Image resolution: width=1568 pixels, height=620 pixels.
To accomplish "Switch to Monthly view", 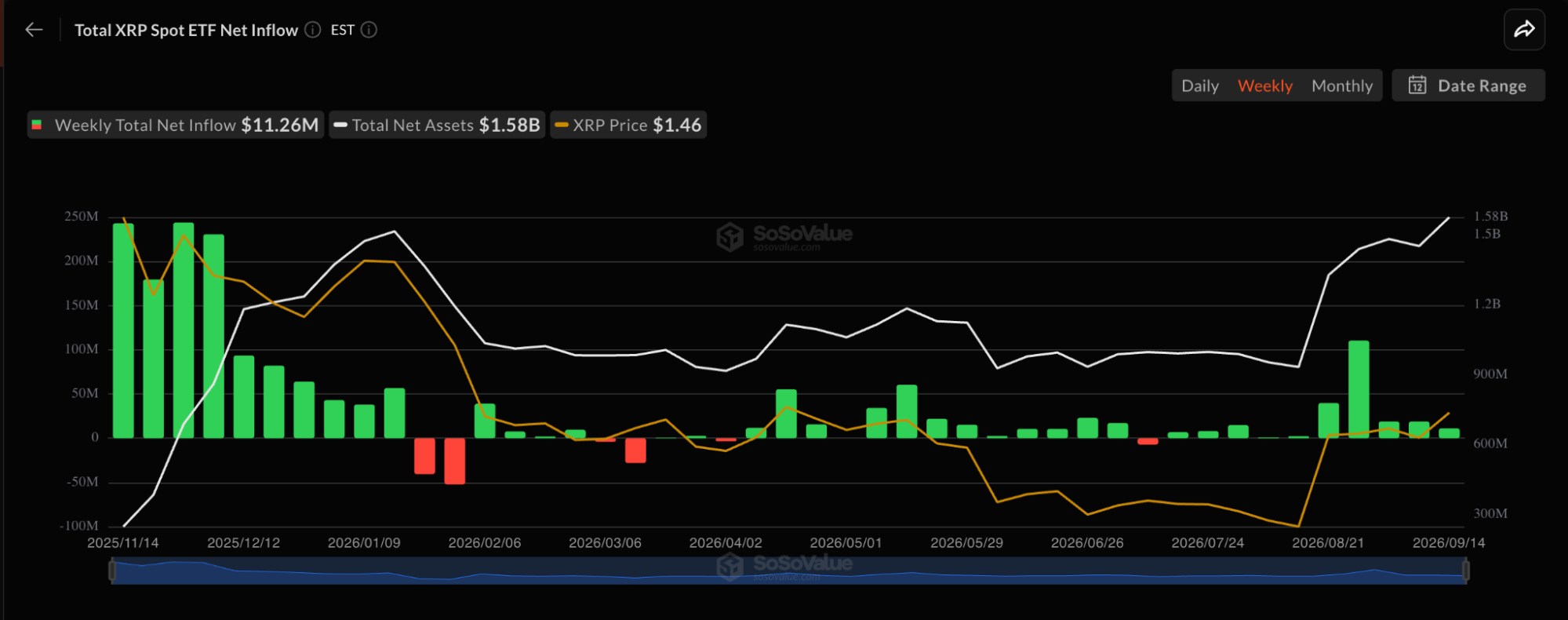I will 1342,86.
